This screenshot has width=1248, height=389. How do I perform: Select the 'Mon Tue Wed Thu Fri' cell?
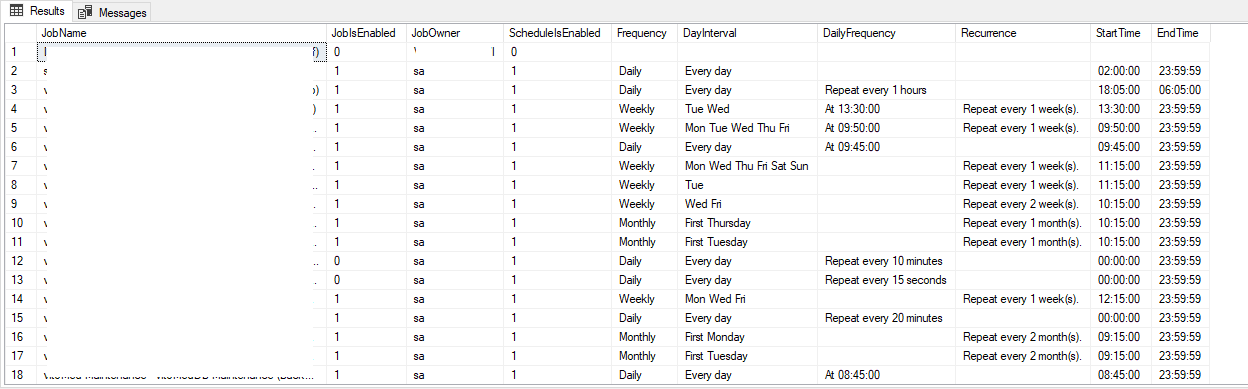coord(748,128)
